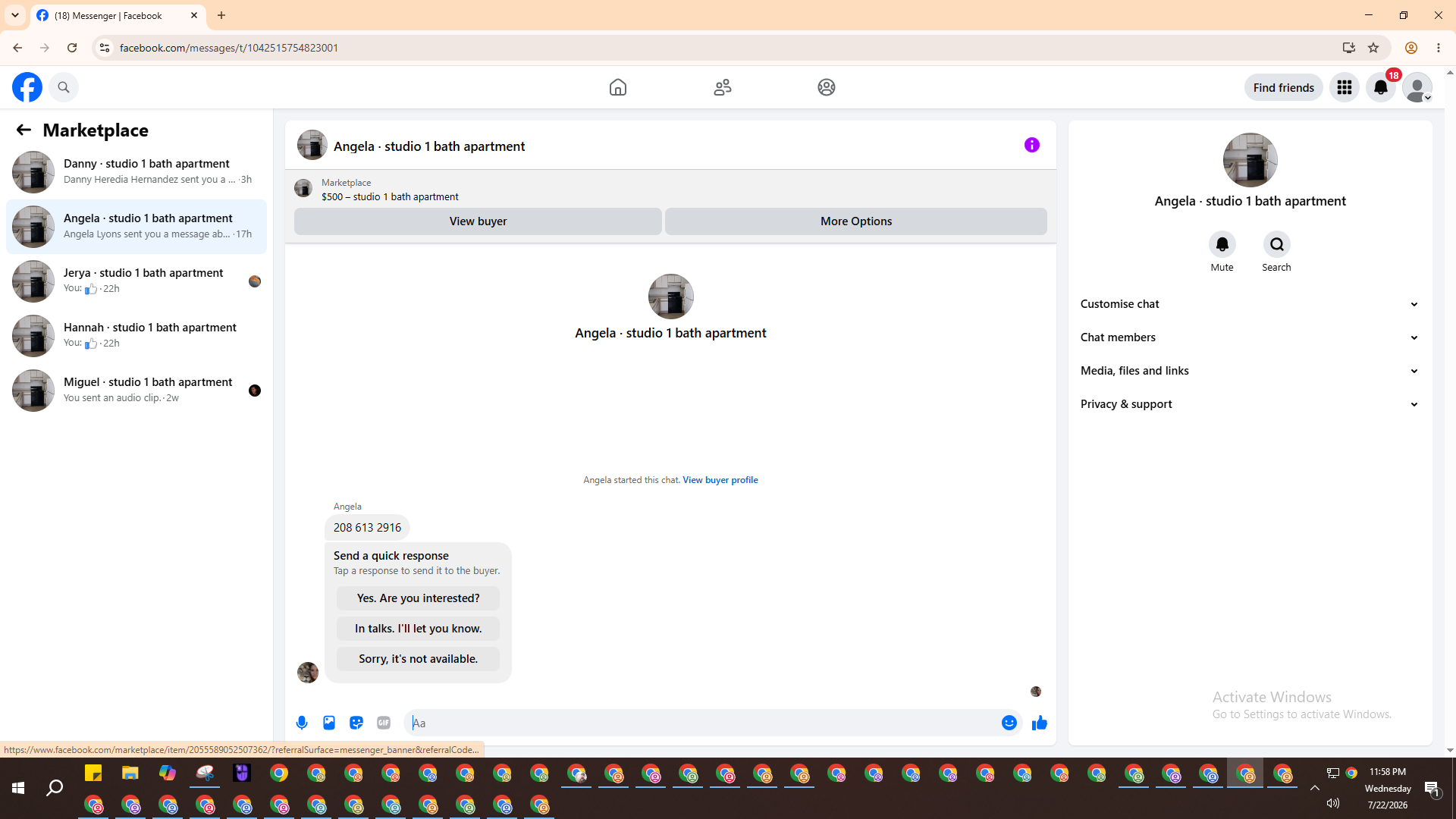Image resolution: width=1456 pixels, height=819 pixels.
Task: Open the Windows Start menu
Action: point(18,789)
